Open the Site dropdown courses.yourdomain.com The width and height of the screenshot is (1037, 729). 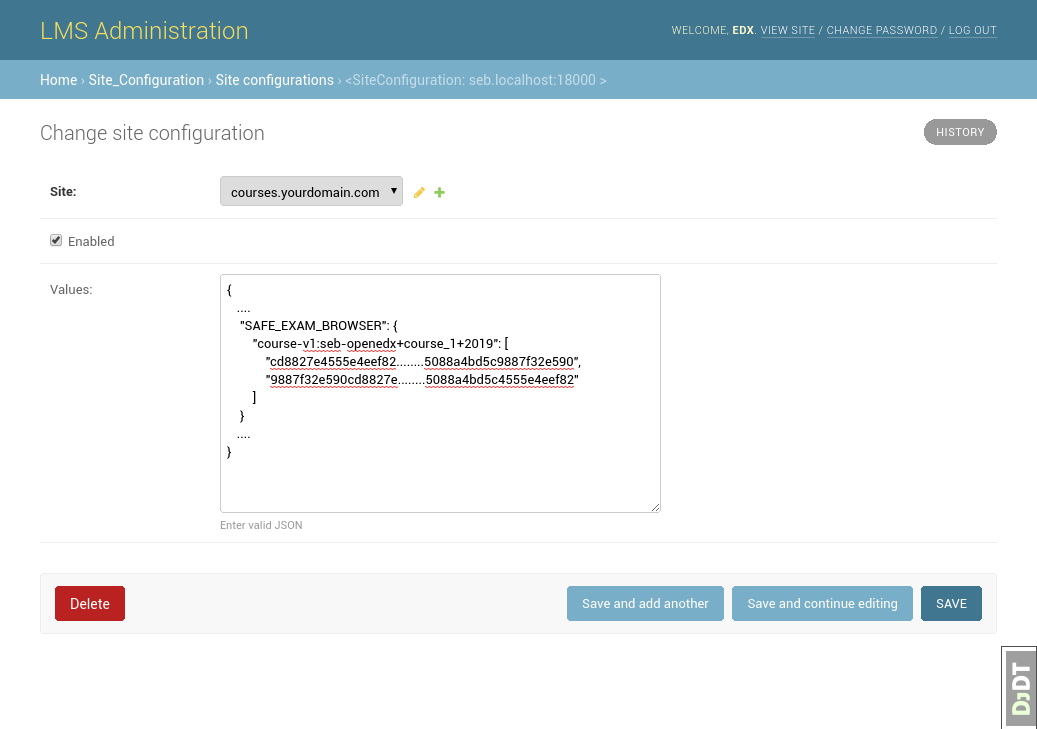(311, 191)
